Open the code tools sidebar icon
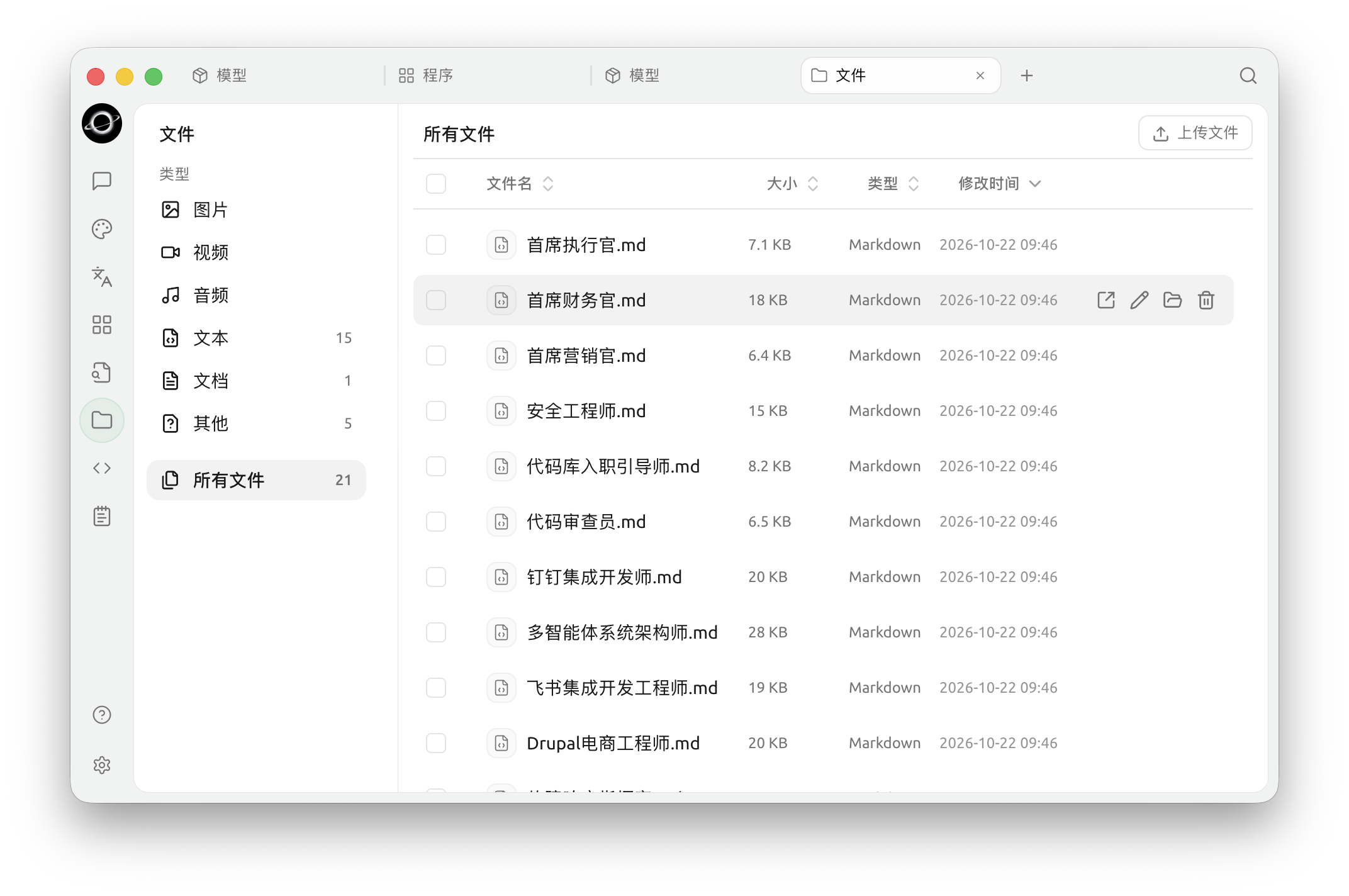1349x896 pixels. [102, 468]
